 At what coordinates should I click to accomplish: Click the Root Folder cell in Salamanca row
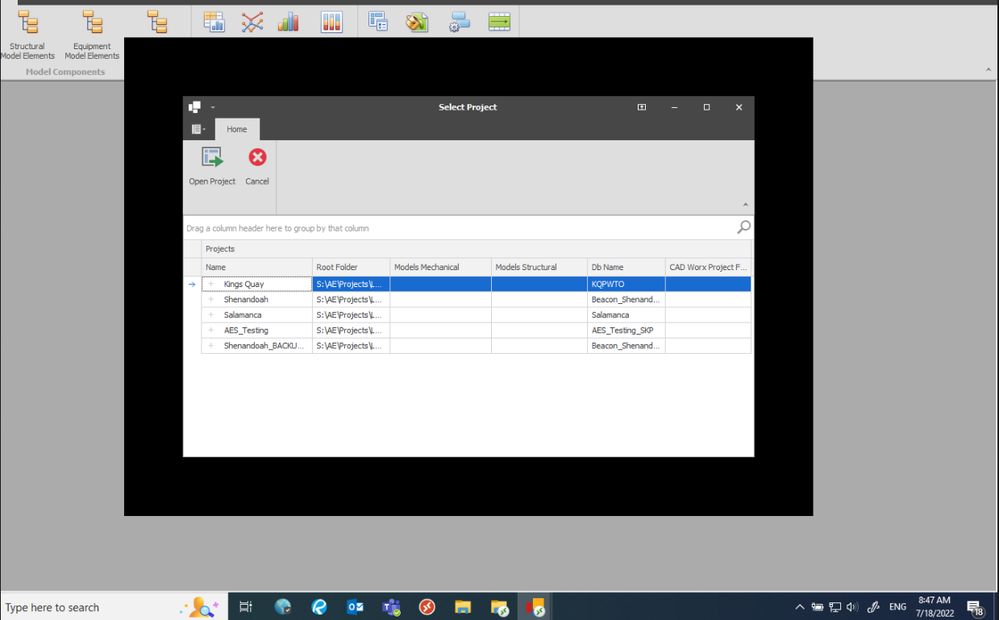(351, 315)
